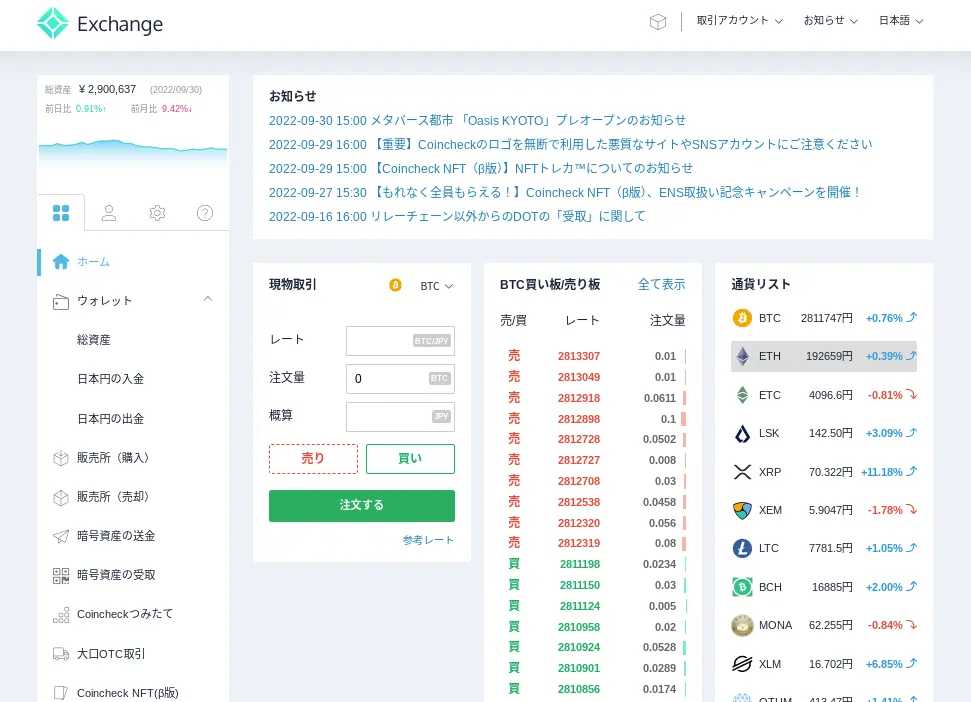
Task: Open 日本円の出金 in the sidebar
Action: pyautogui.click(x=110, y=419)
